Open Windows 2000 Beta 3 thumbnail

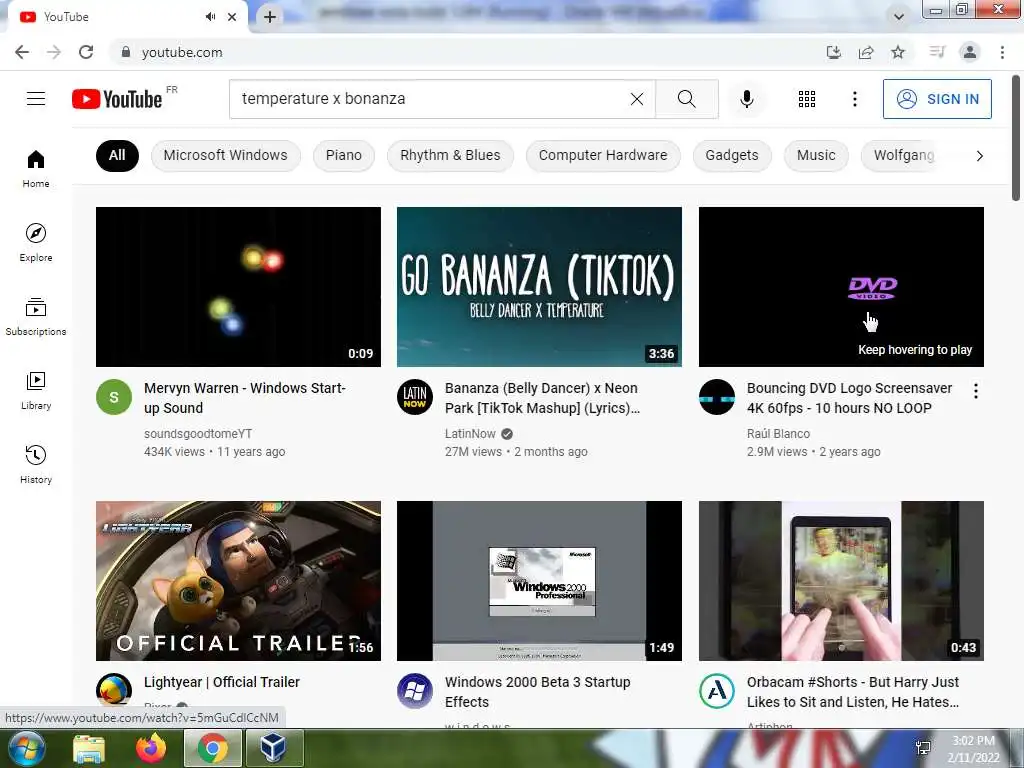point(539,581)
